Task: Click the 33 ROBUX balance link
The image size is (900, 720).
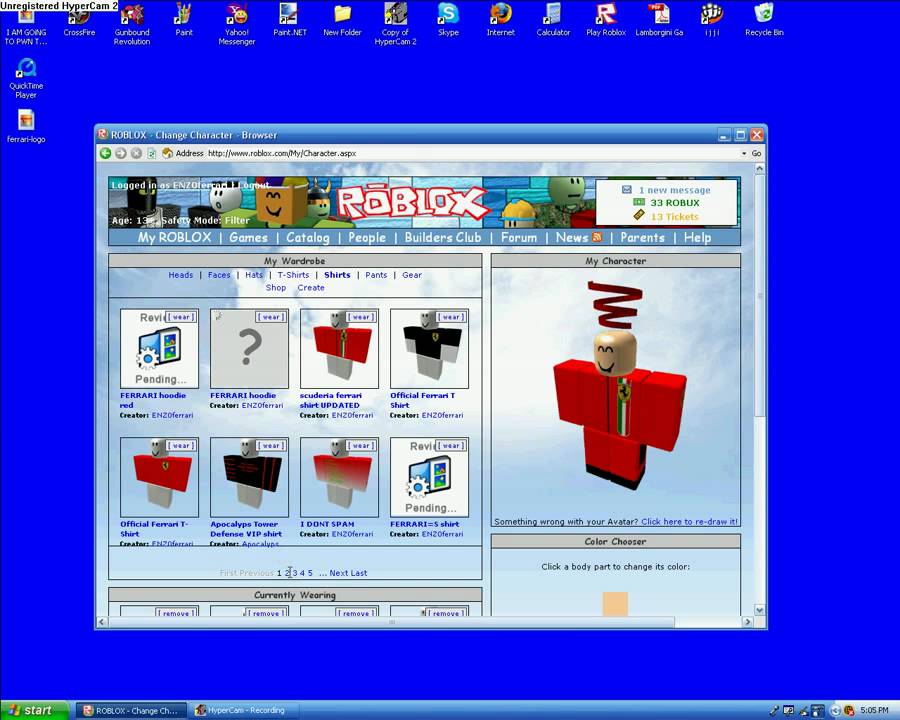Action: tap(675, 203)
